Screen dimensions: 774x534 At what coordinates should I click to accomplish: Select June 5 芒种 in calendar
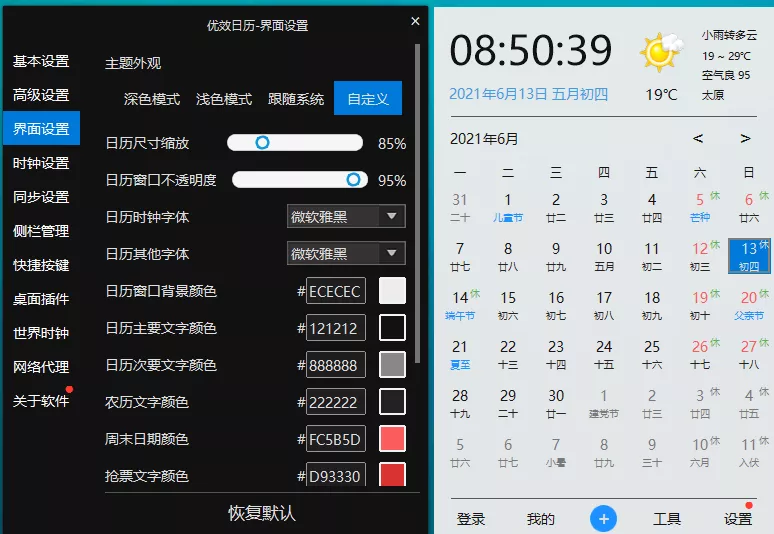pos(700,207)
